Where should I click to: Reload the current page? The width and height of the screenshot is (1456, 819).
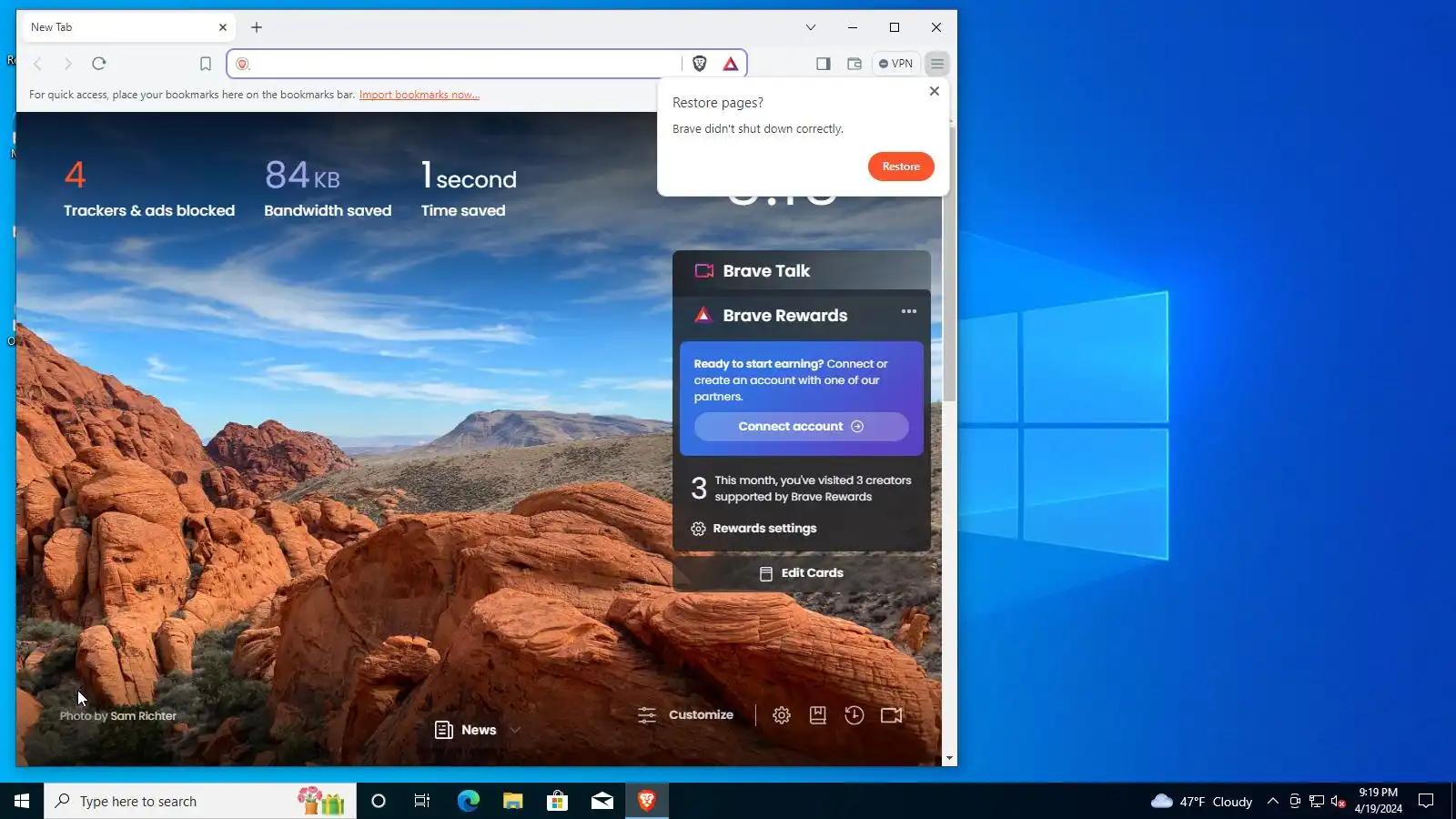tap(99, 64)
